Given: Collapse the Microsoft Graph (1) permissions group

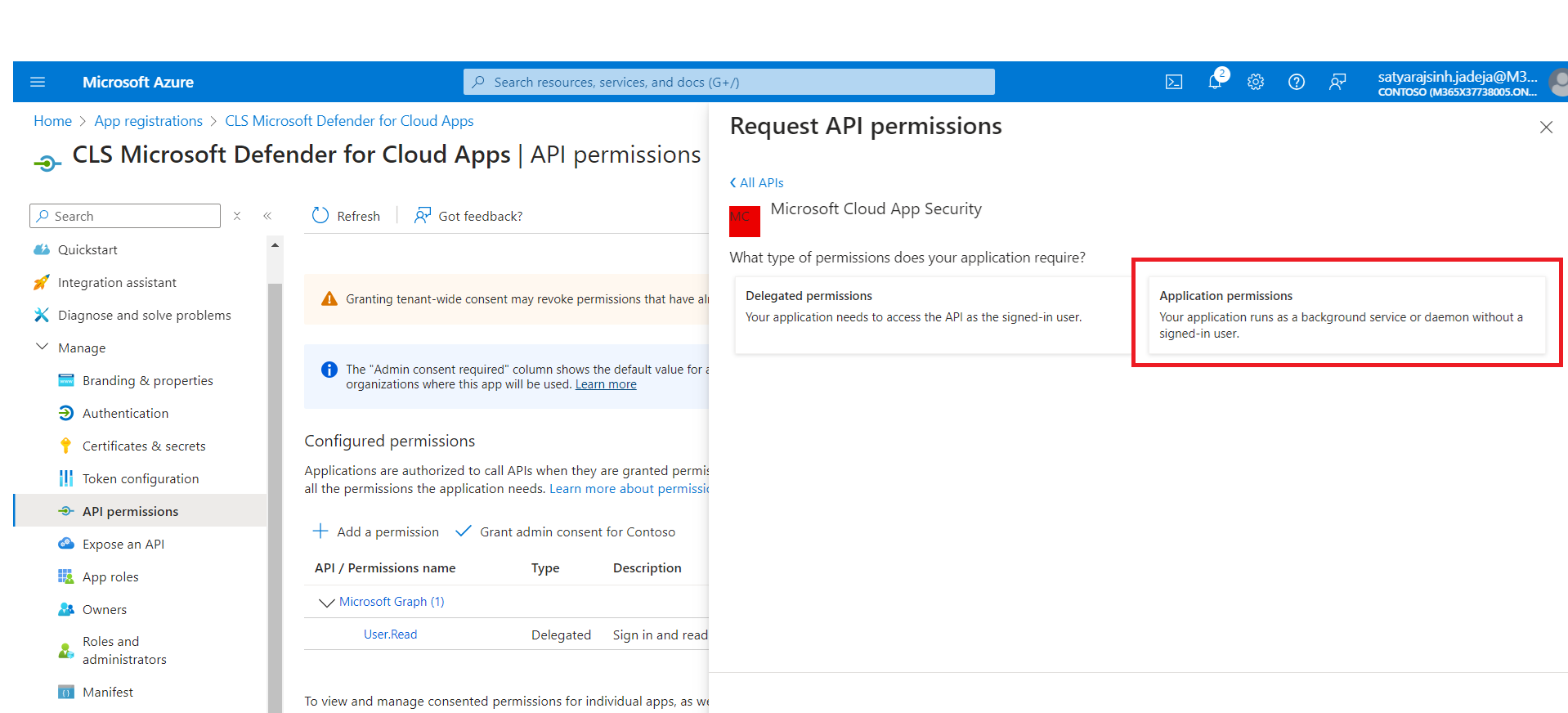Looking at the screenshot, I should pyautogui.click(x=326, y=603).
